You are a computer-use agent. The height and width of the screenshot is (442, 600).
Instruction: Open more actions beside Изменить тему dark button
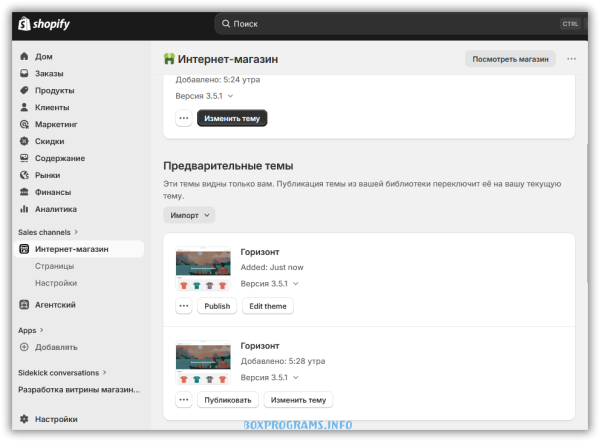[x=184, y=118]
